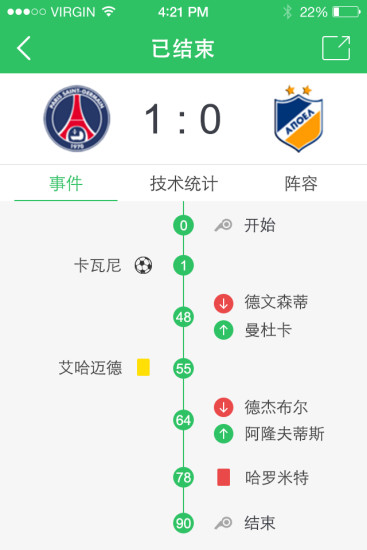Tap the Paris Saint-Germain club logo
This screenshot has height=550, width=367.
[x=77, y=118]
